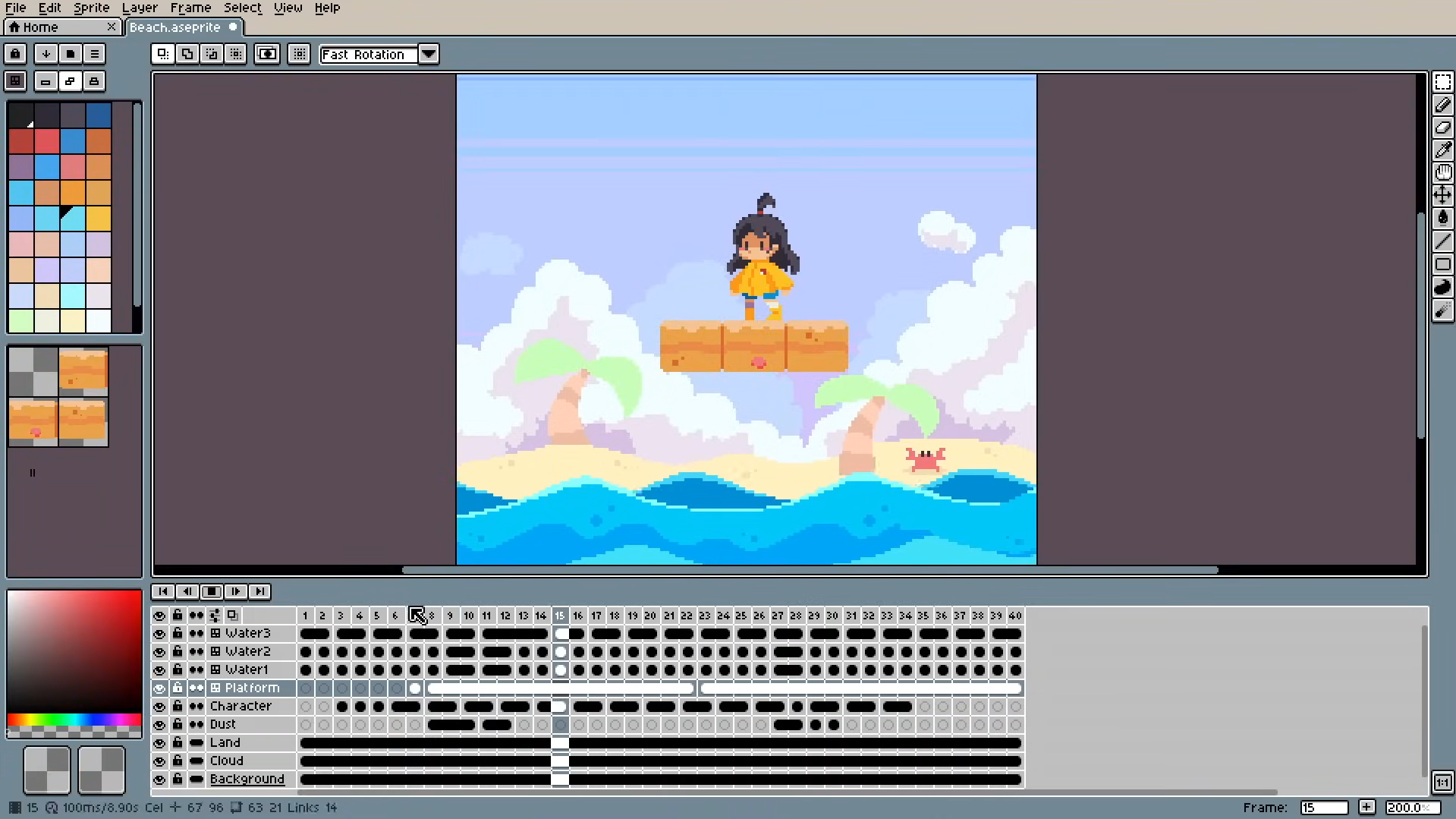Screen dimensions: 1456x819
Task: Open the Sprite menu
Action: click(x=91, y=8)
